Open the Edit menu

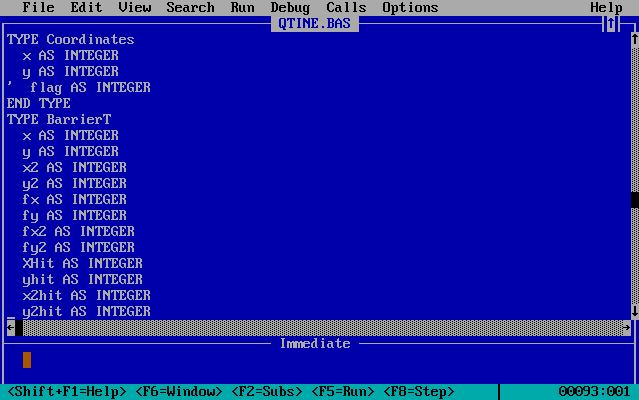[86, 7]
